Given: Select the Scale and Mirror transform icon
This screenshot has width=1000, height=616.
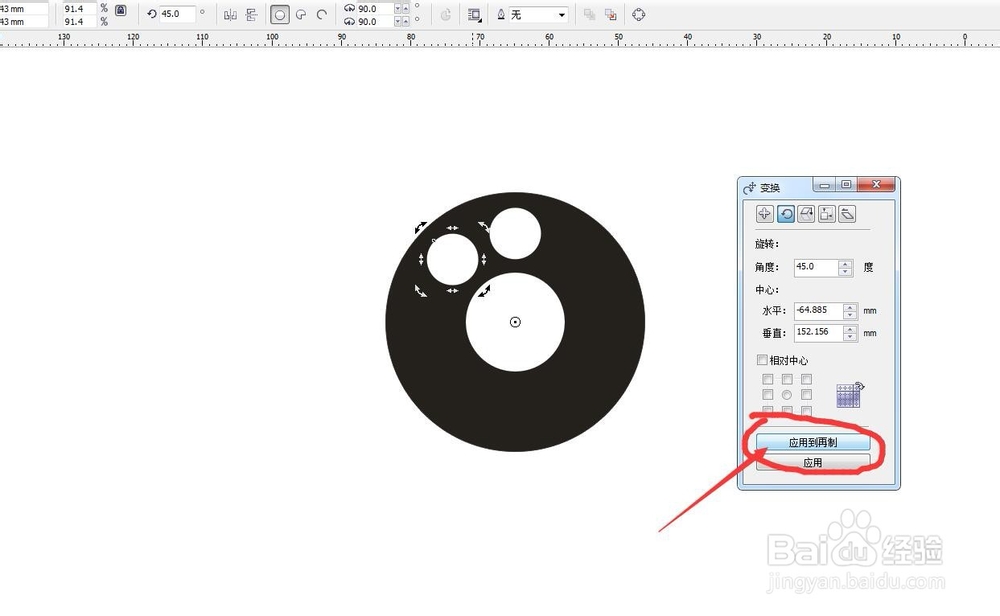Looking at the screenshot, I should click(807, 213).
